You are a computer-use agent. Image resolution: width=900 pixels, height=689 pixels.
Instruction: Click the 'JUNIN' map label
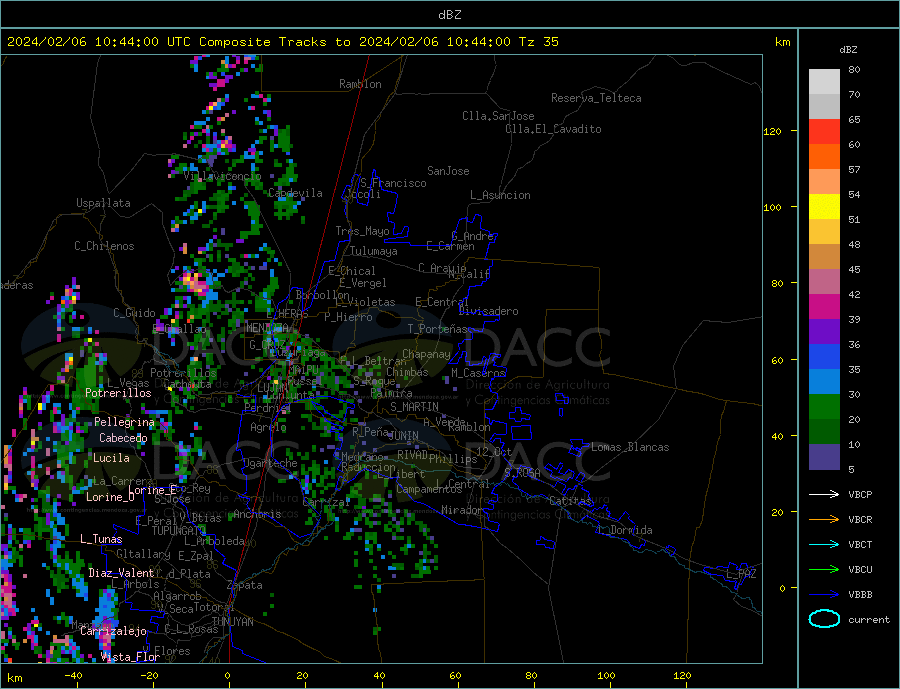[404, 436]
